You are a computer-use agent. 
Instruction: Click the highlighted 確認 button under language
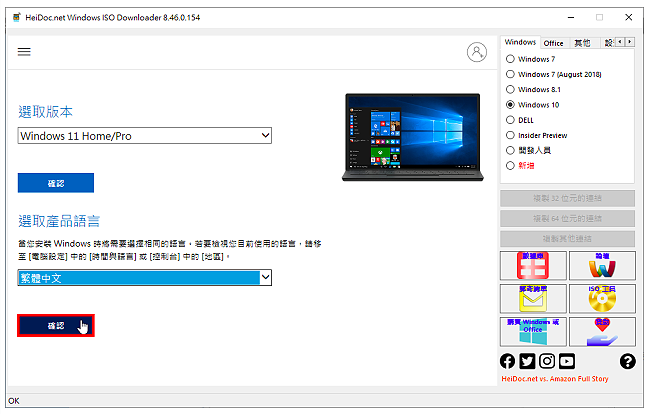56,325
